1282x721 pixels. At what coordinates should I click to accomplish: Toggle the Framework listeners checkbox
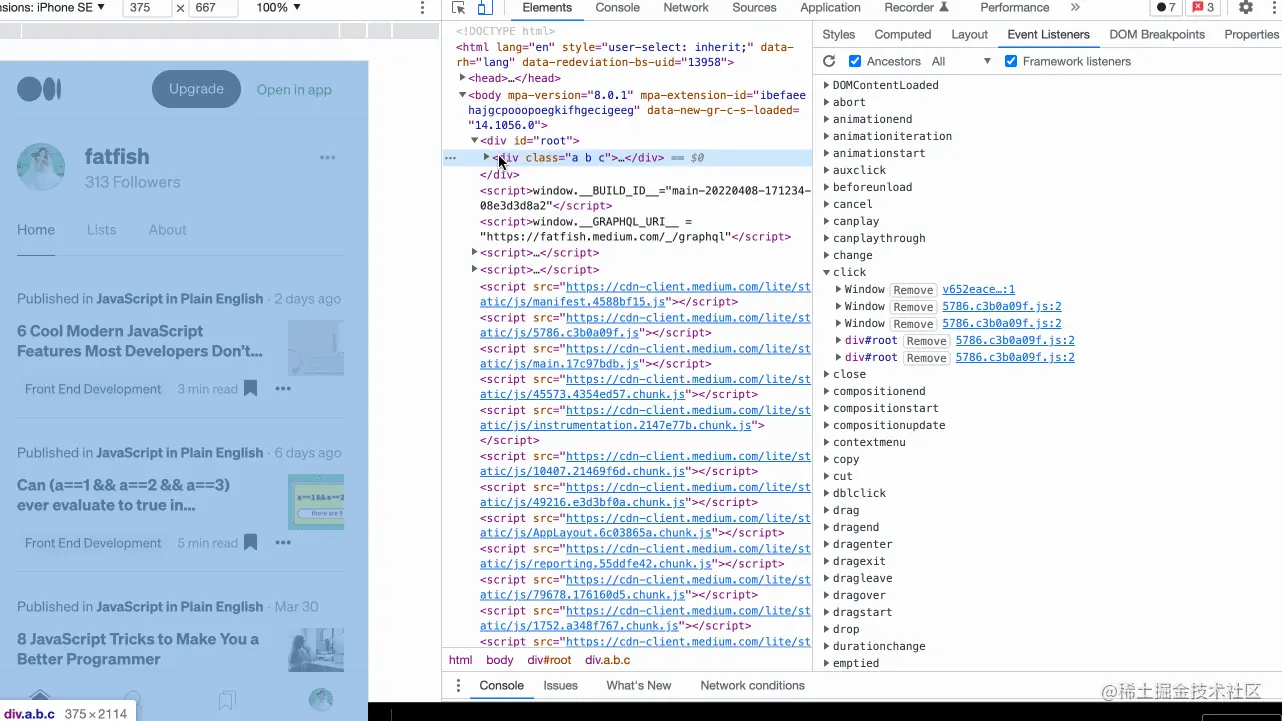coord(1011,61)
